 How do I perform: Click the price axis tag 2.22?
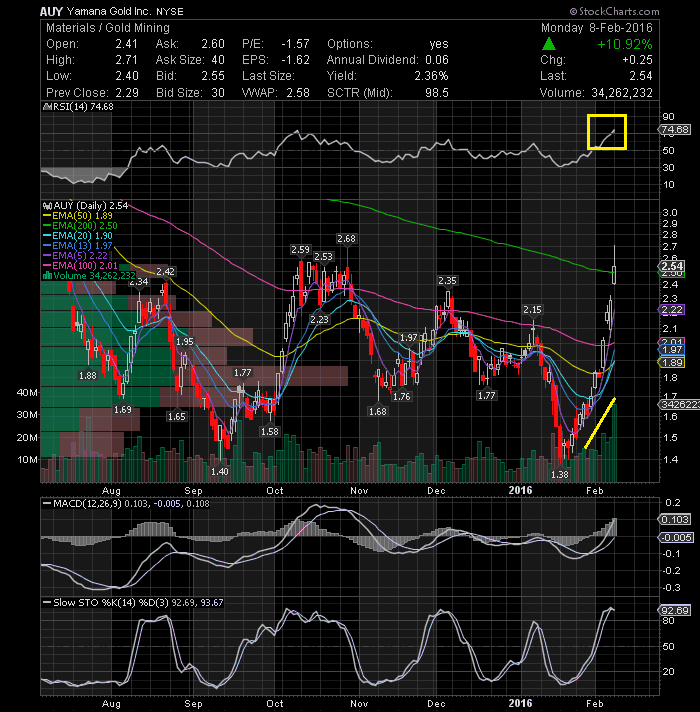tap(672, 310)
